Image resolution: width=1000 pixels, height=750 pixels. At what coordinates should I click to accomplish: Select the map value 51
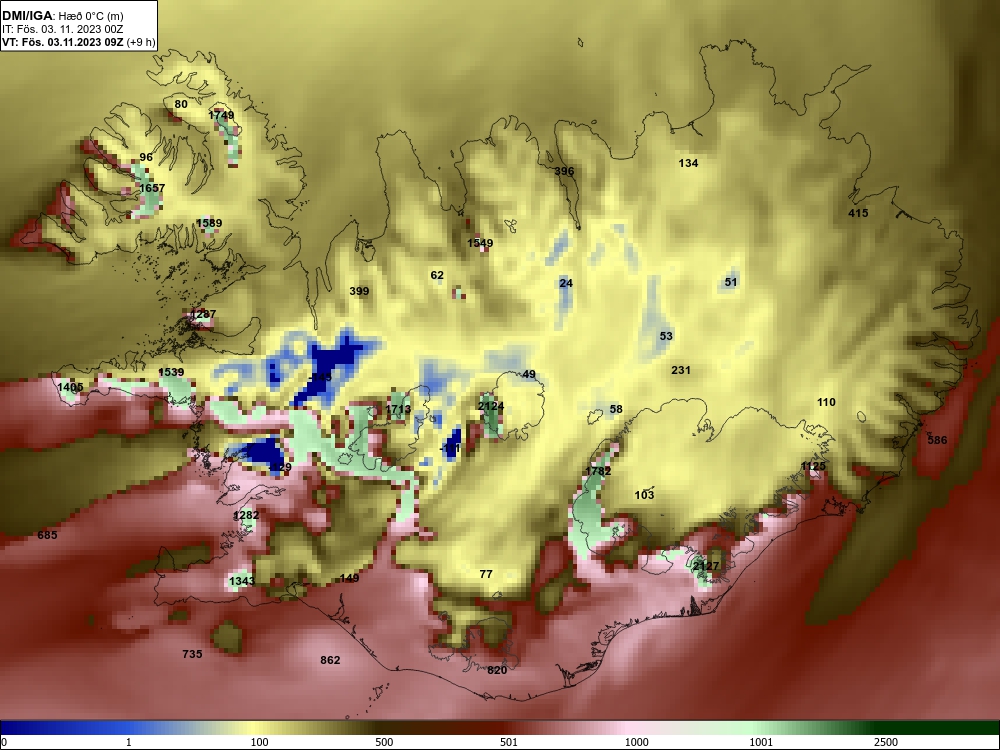tap(731, 282)
